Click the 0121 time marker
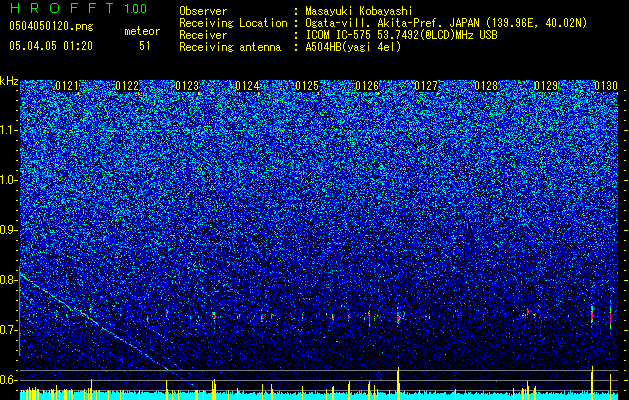Viewport: 629px width, 400px height. (x=67, y=86)
